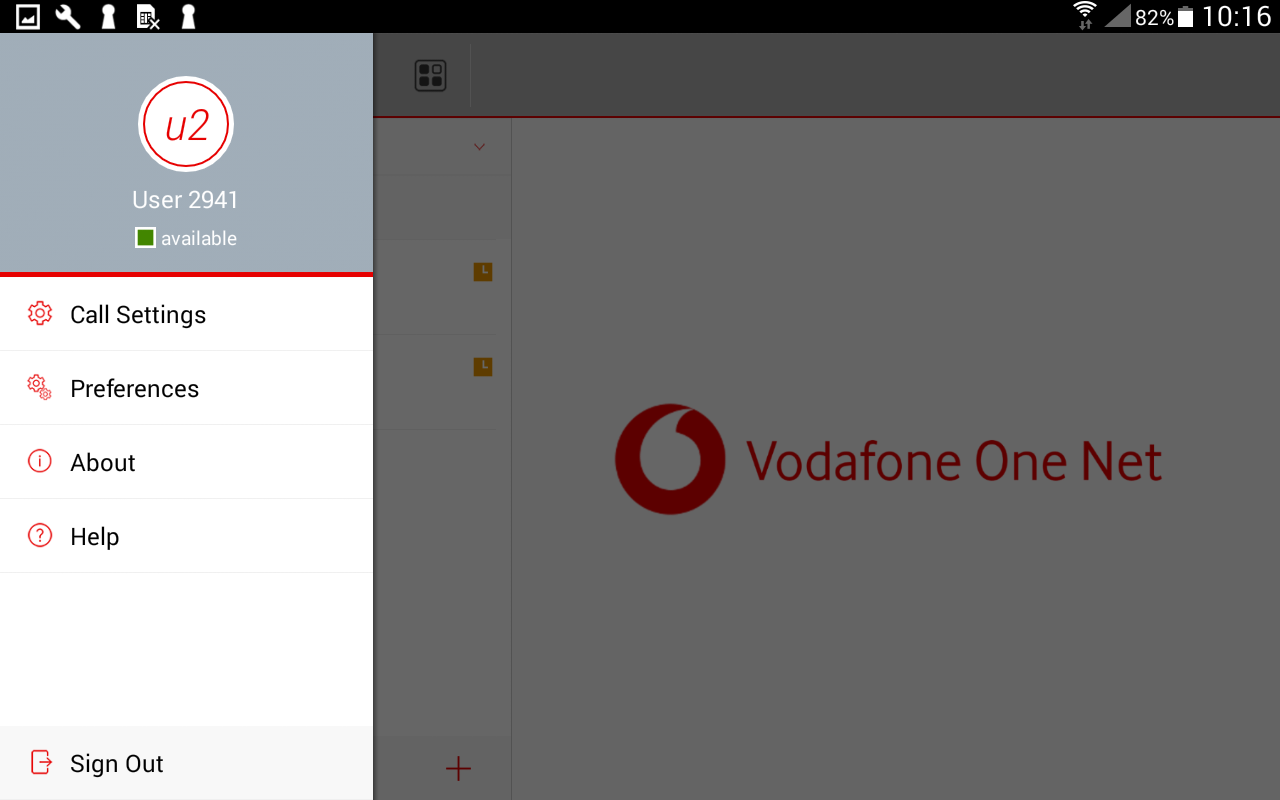Tap the Sign Out button

click(x=186, y=763)
